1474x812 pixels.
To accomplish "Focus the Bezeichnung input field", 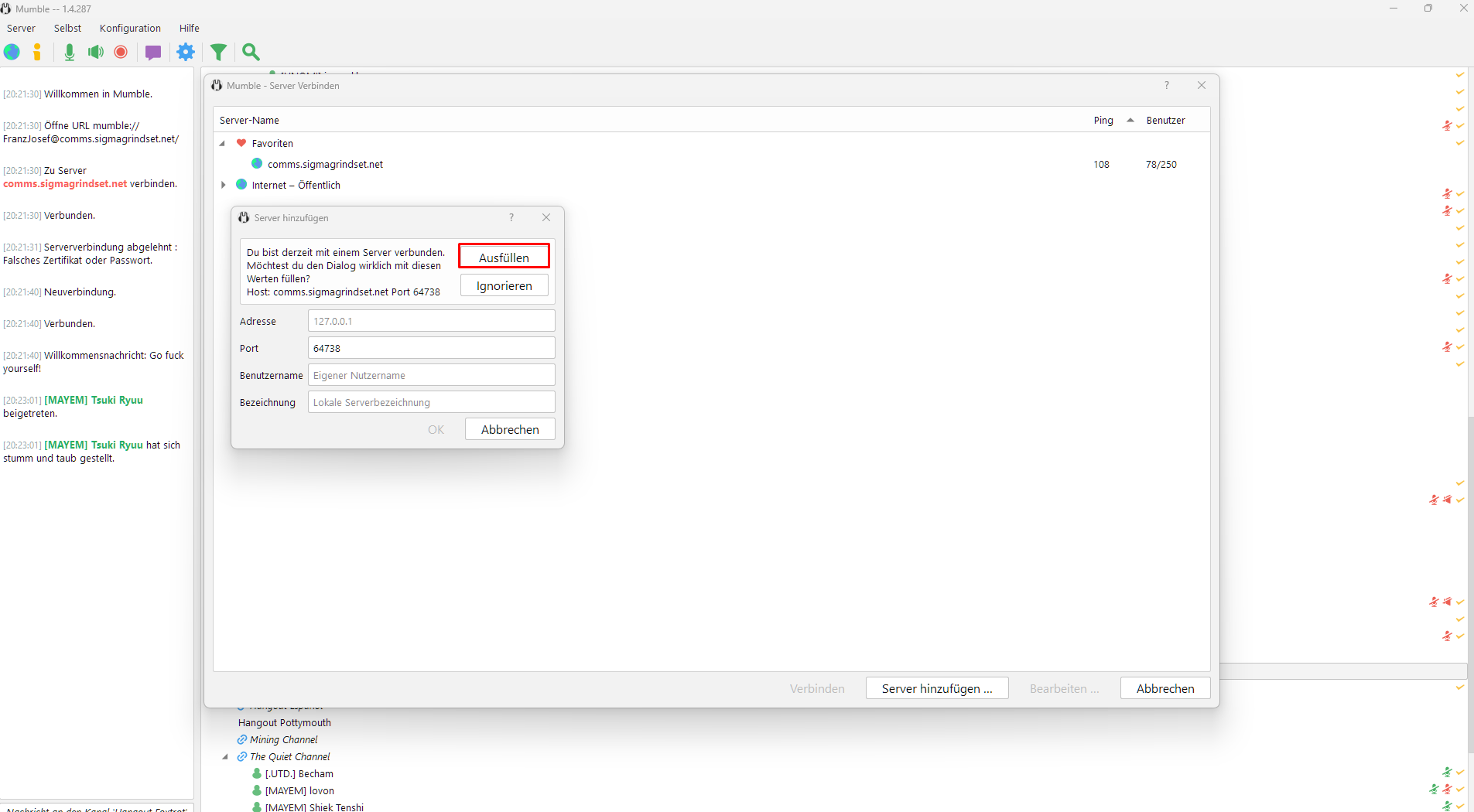I will tap(431, 402).
